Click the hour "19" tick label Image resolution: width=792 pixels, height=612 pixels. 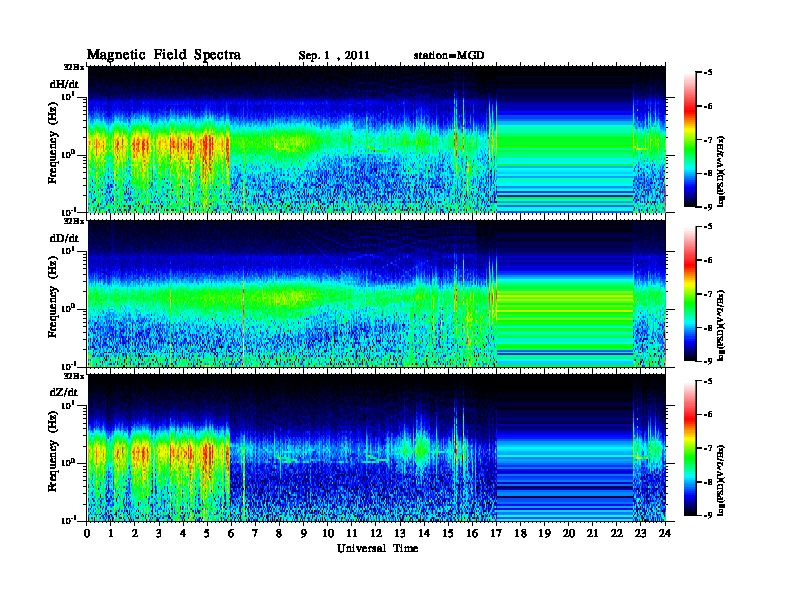tap(544, 533)
